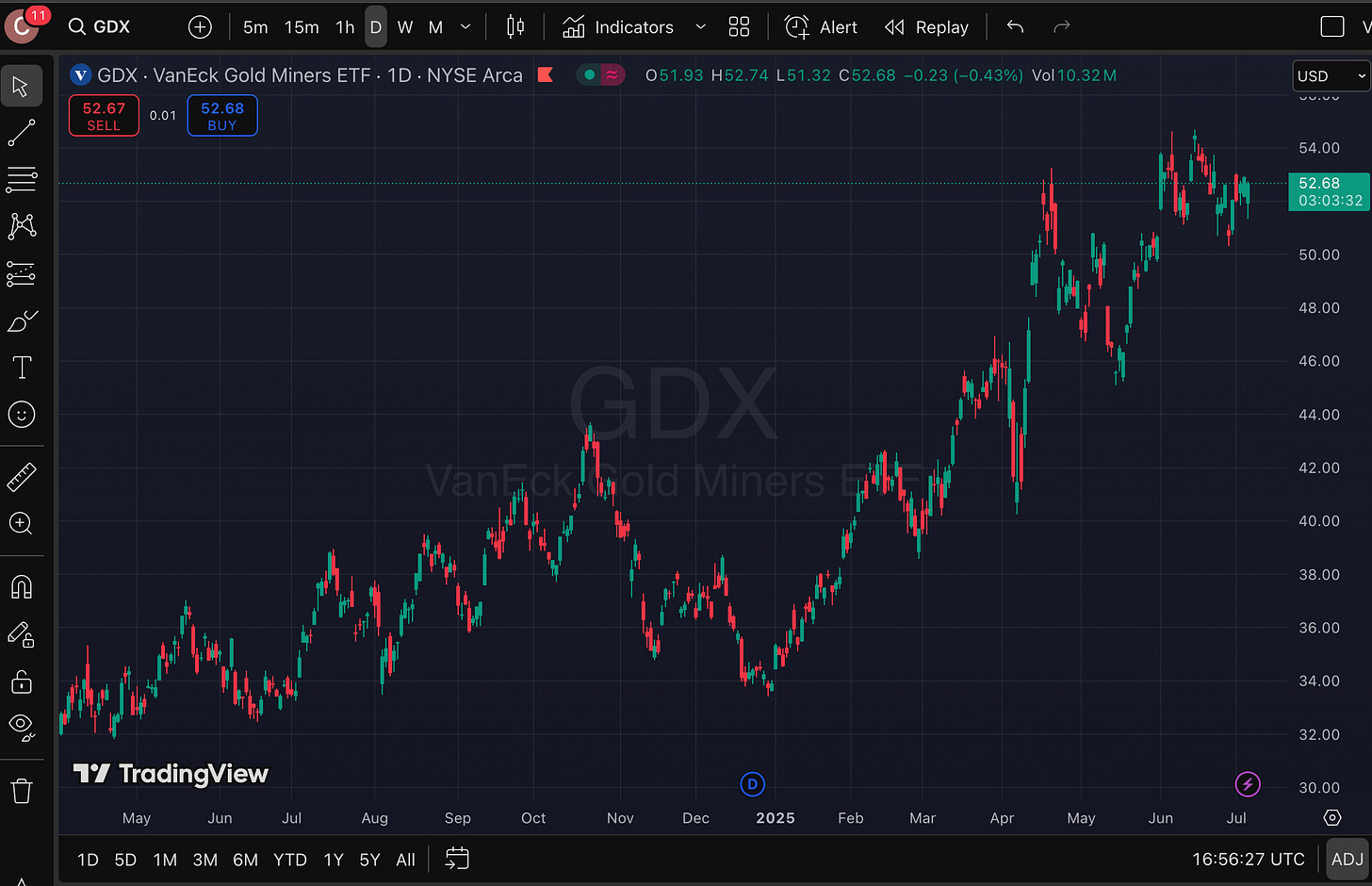Select the brush drawing tool
The width and height of the screenshot is (1372, 886).
[21, 320]
